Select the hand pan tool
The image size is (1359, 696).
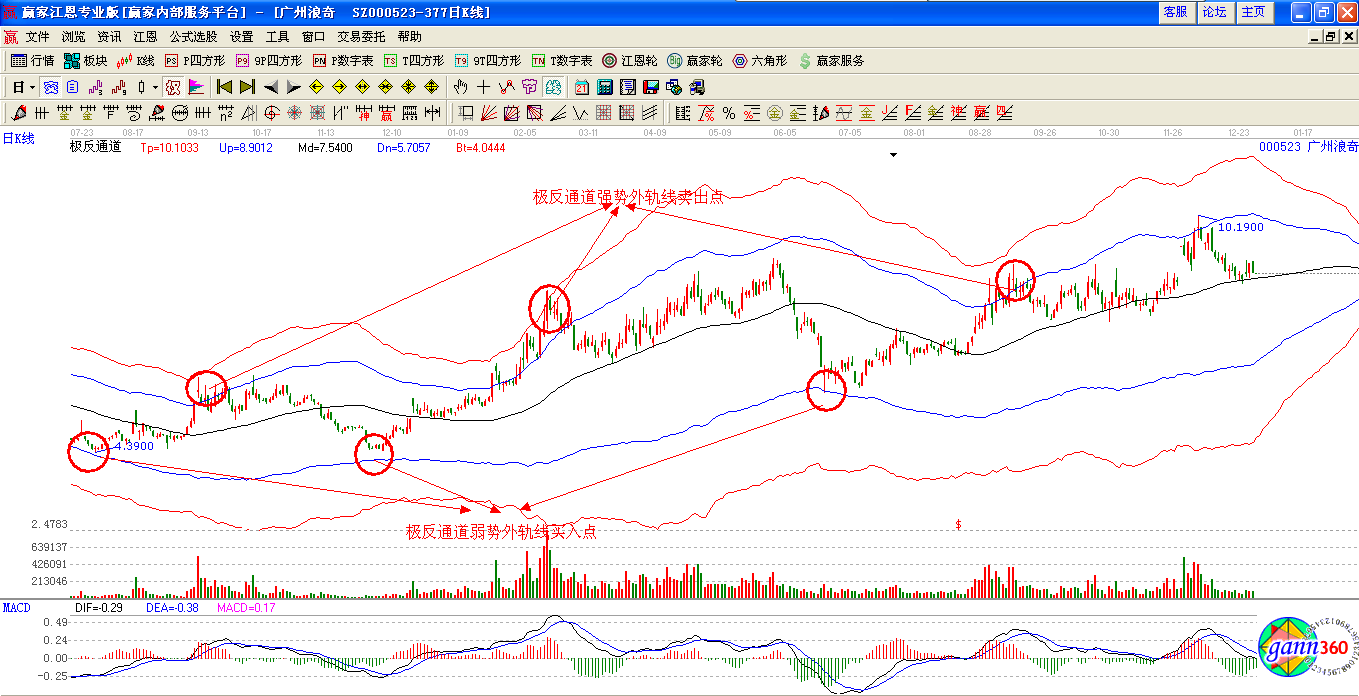click(461, 87)
